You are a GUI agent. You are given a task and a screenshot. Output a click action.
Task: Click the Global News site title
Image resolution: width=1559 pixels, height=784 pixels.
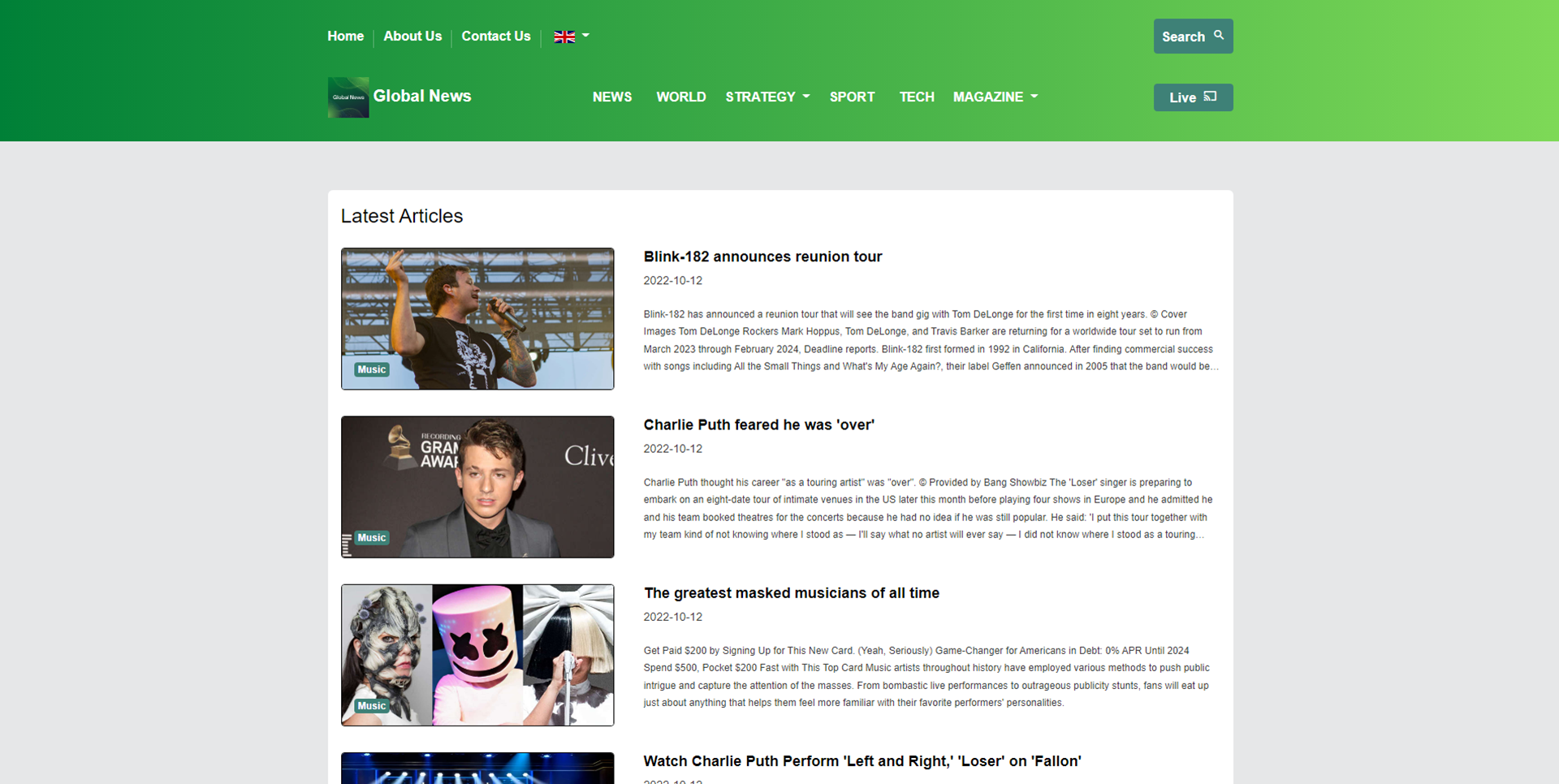[422, 96]
